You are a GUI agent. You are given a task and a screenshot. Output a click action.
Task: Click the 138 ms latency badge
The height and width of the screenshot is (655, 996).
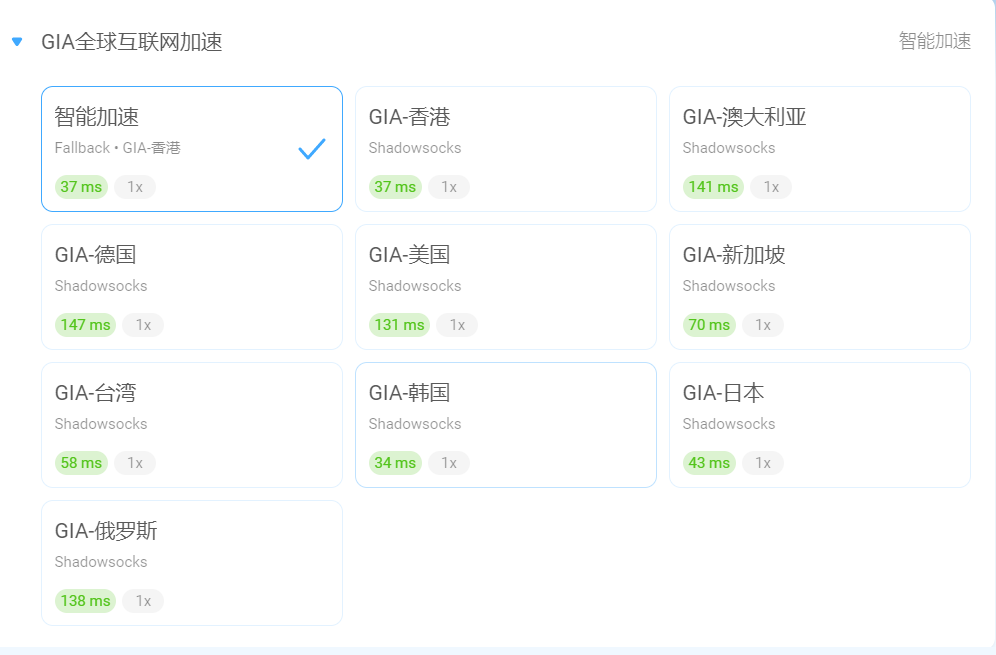click(x=85, y=600)
